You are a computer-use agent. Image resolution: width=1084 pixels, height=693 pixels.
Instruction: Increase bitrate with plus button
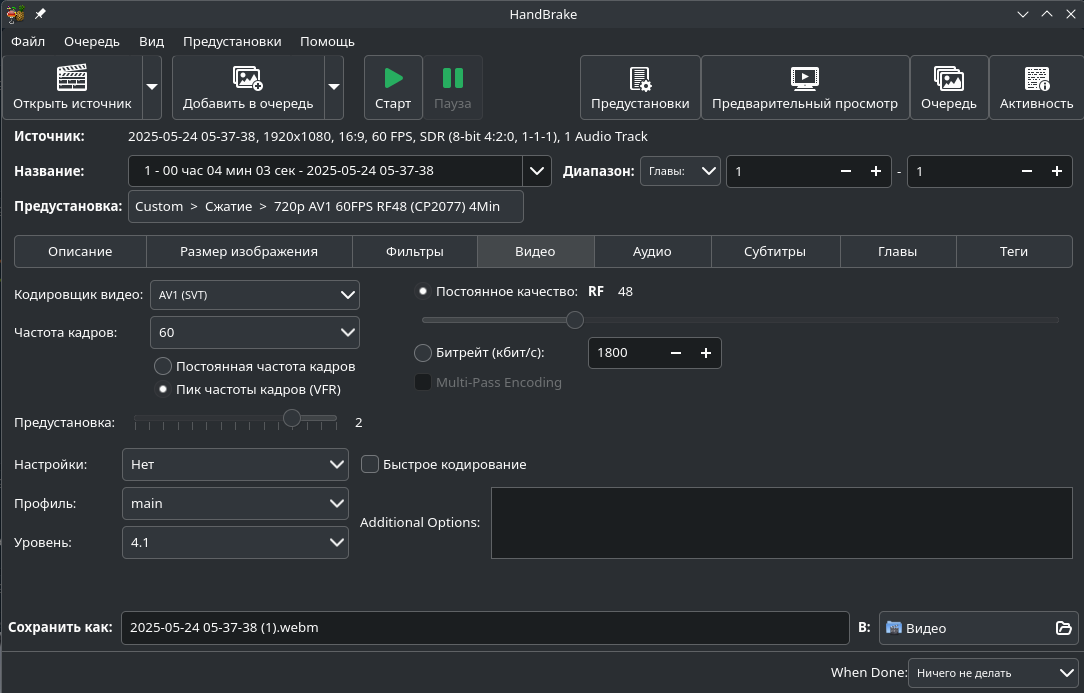point(706,353)
